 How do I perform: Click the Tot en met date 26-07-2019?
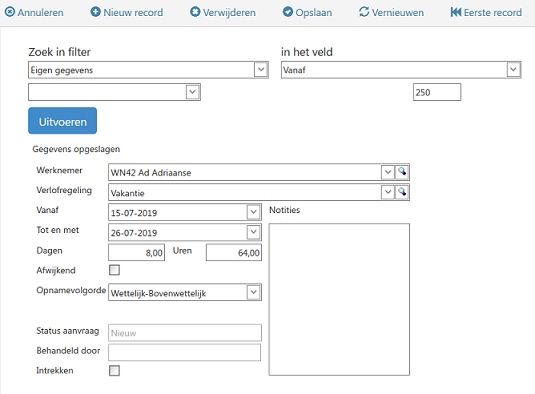pyautogui.click(x=134, y=233)
